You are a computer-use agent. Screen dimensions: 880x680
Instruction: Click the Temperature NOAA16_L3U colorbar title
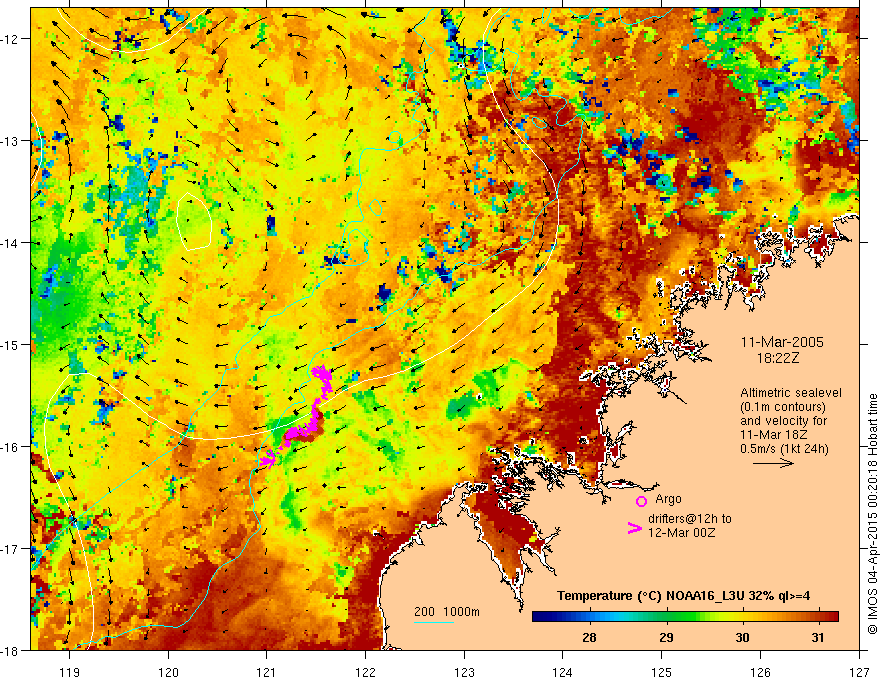(x=683, y=596)
